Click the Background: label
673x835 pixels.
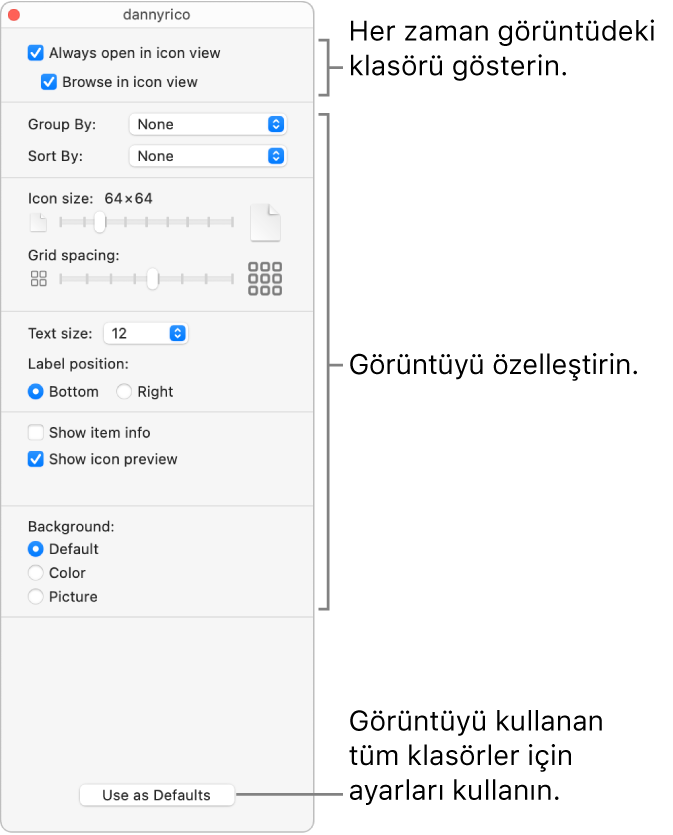pos(71,527)
